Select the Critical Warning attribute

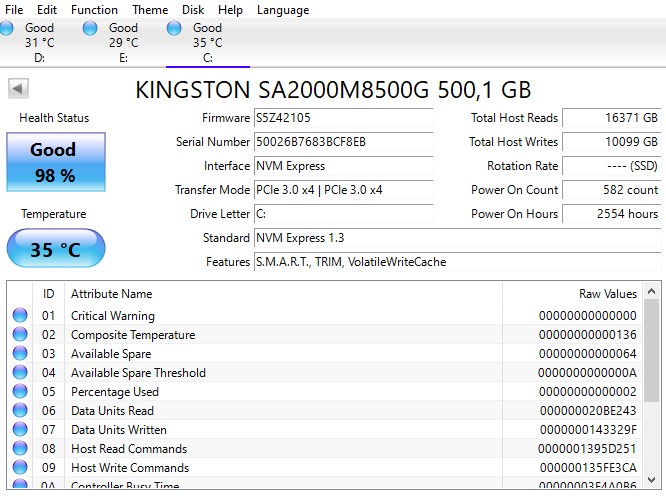(x=113, y=316)
